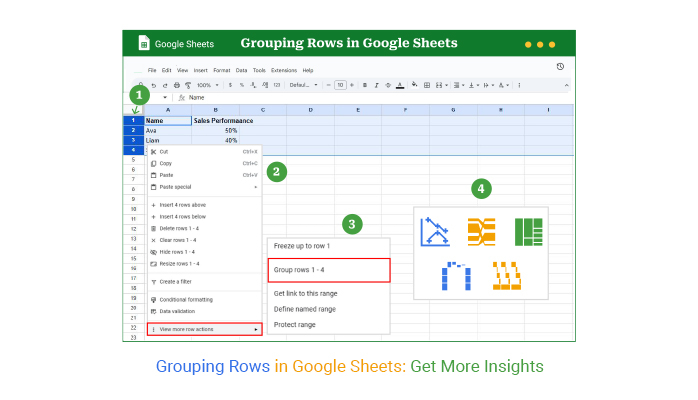Open horizontal align dropdown
The image size is (698, 400).
click(459, 85)
